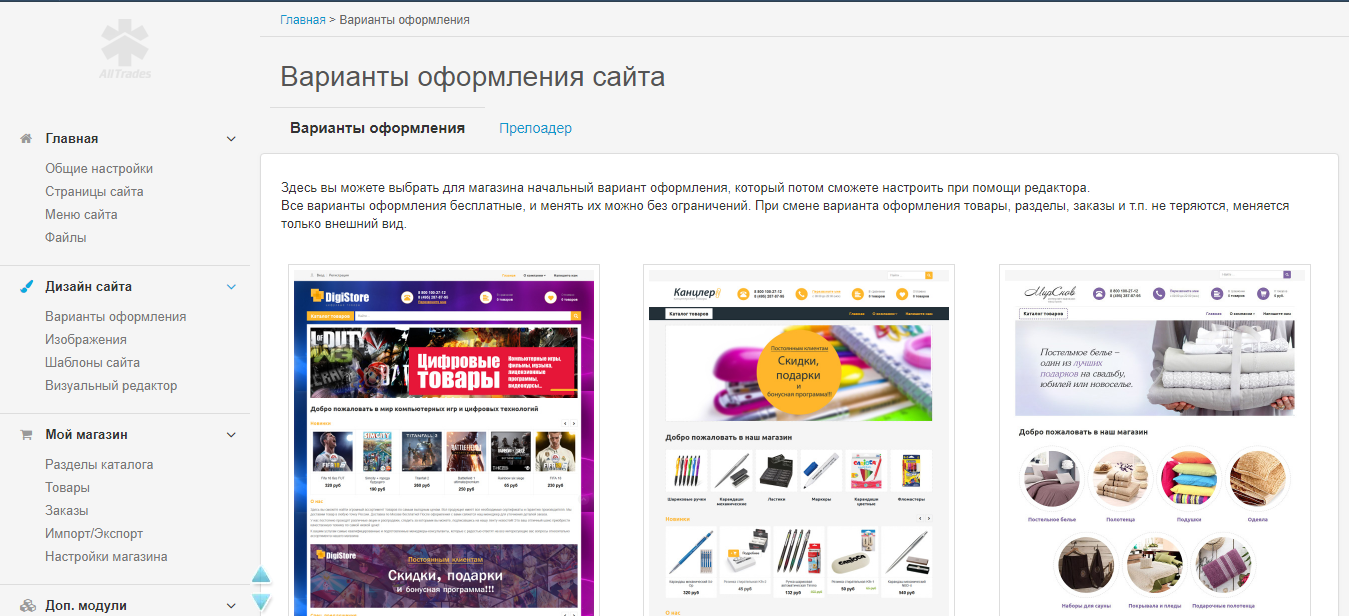Collapse the Главная sidebar section
This screenshot has width=1349, height=616.
tap(231, 138)
